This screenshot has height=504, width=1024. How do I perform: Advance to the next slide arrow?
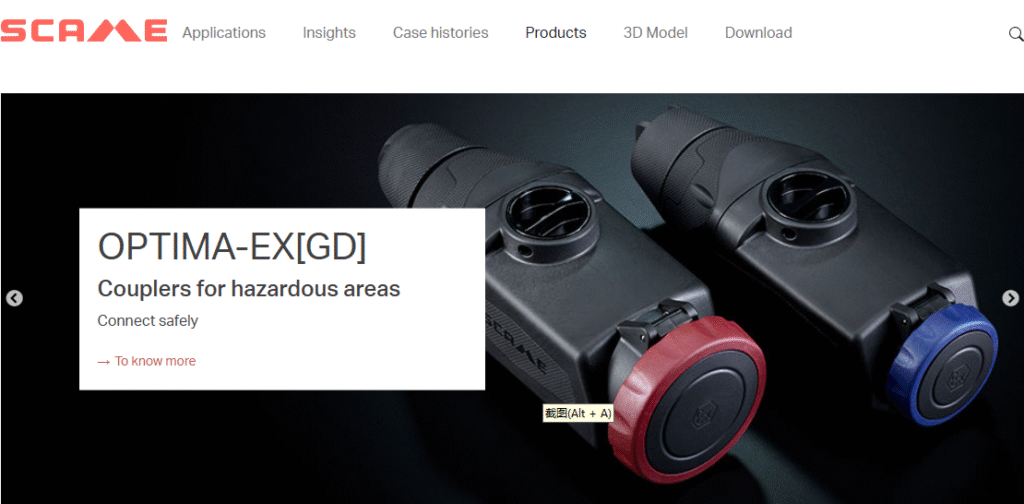point(1010,298)
